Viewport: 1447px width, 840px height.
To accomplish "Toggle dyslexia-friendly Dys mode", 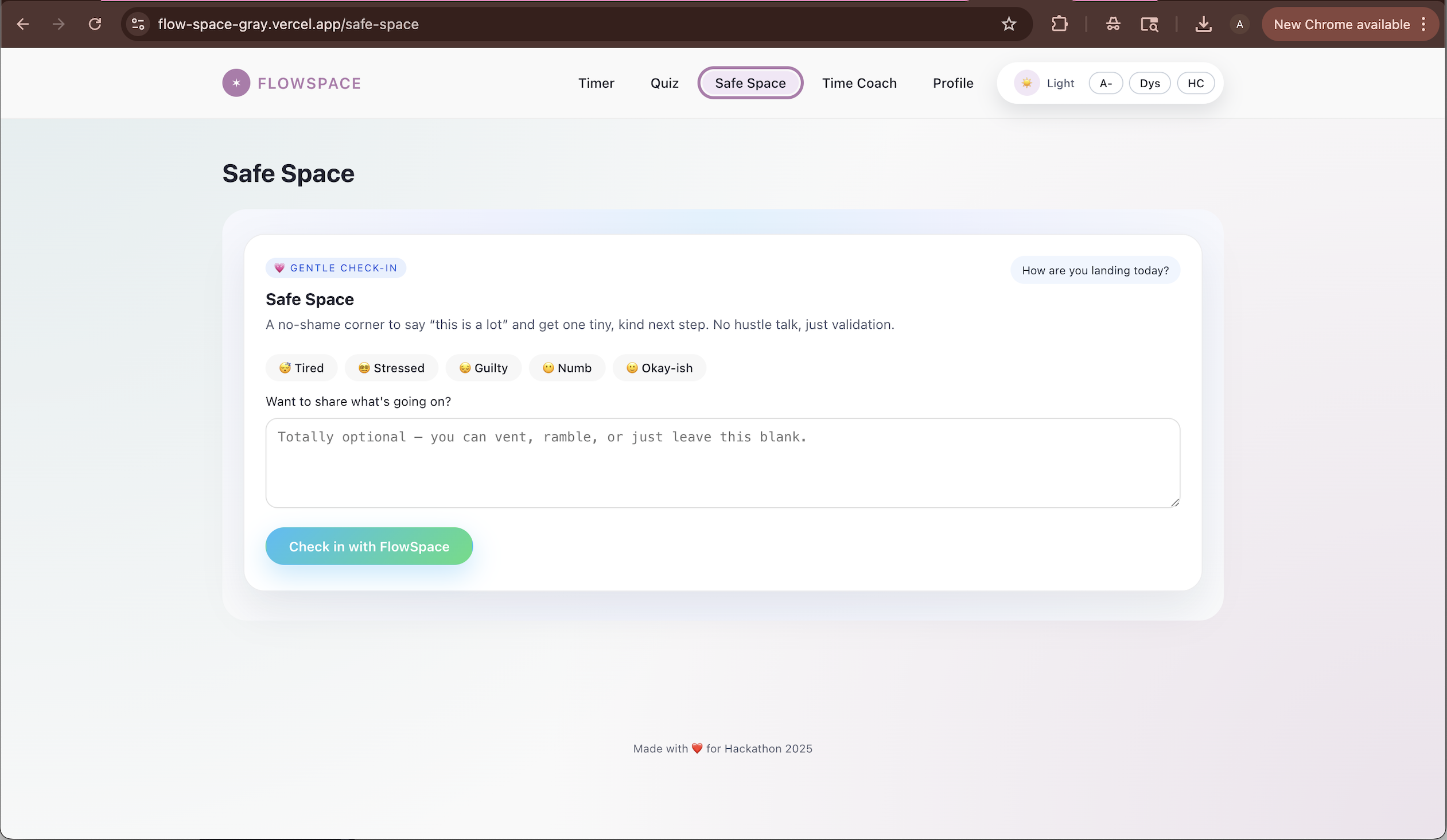I will [1149, 83].
